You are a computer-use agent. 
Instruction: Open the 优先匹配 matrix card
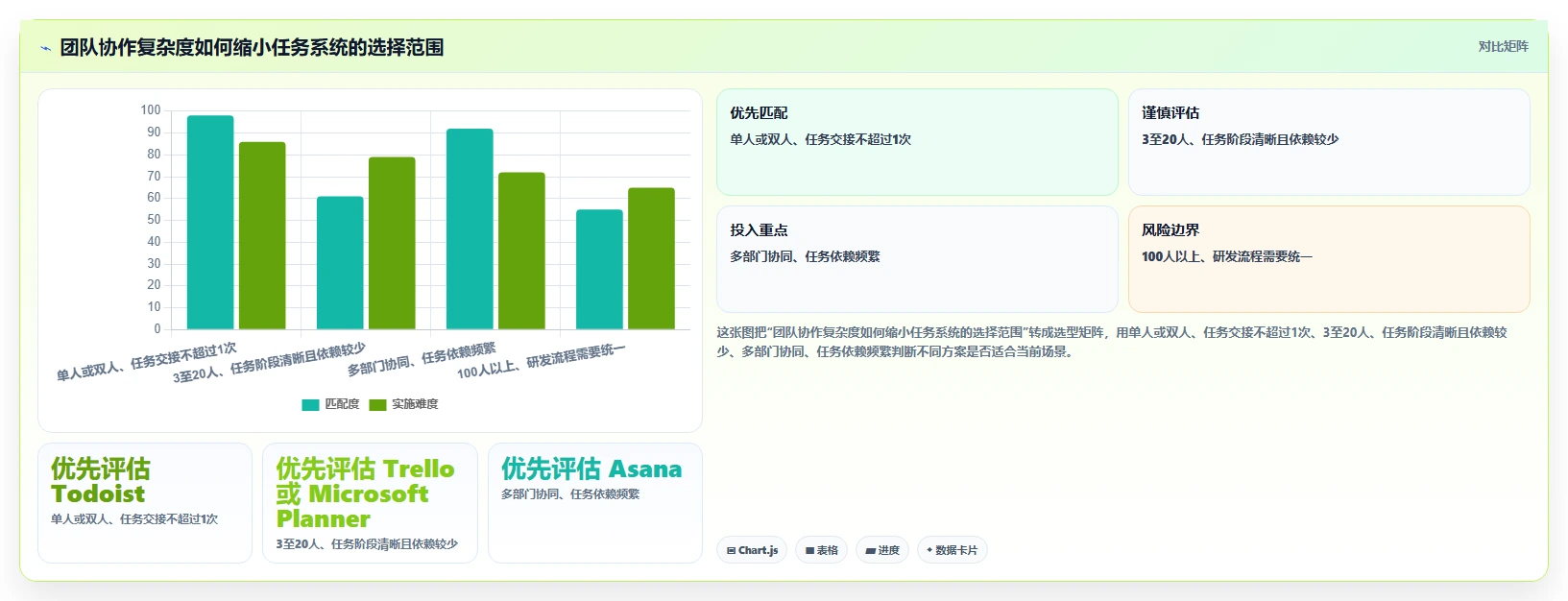point(917,142)
